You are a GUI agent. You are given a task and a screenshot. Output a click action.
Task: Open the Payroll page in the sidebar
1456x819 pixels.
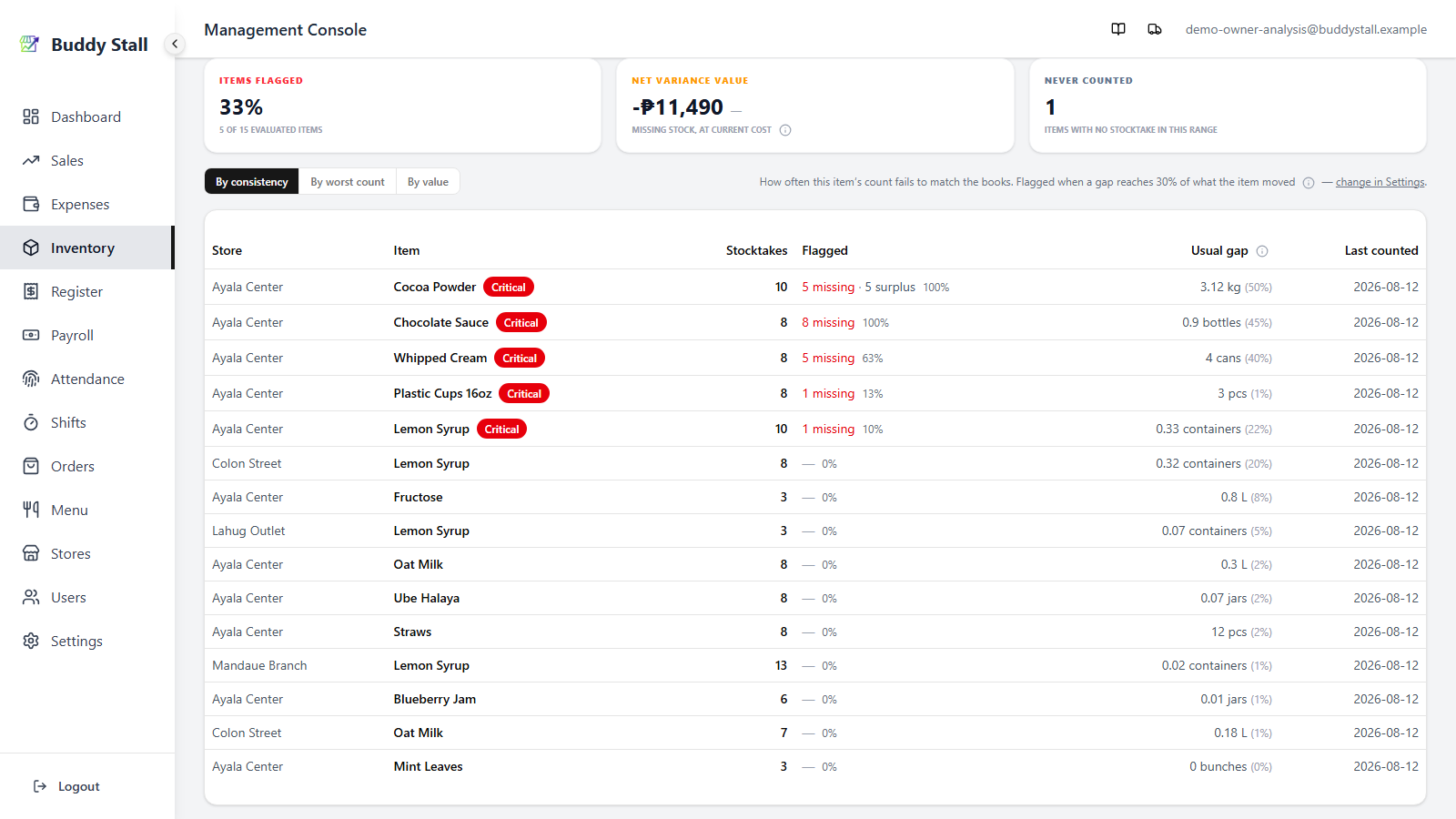[87, 335]
